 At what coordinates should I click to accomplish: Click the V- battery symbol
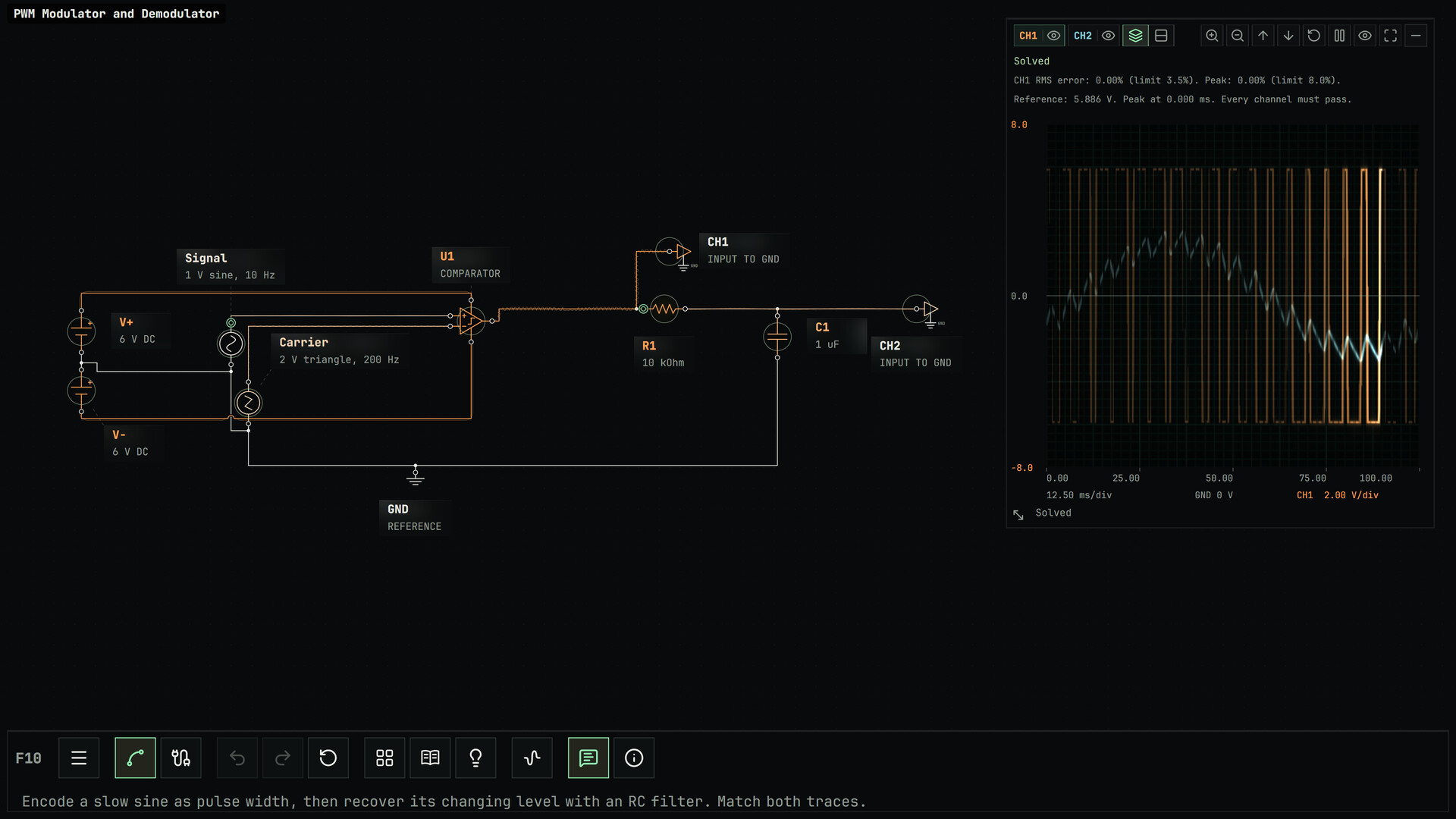coord(81,391)
